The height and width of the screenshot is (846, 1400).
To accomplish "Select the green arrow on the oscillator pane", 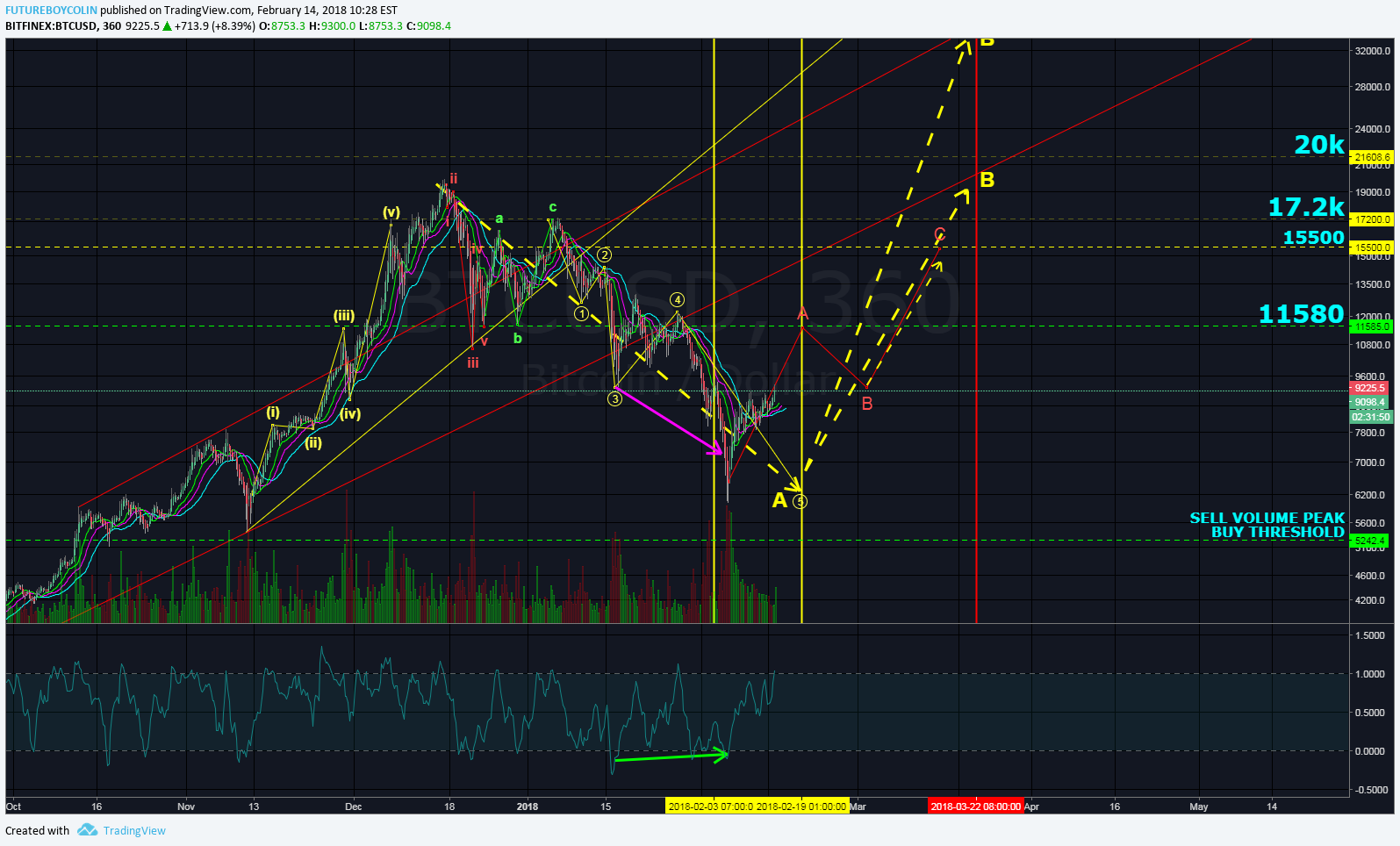I will (671, 756).
